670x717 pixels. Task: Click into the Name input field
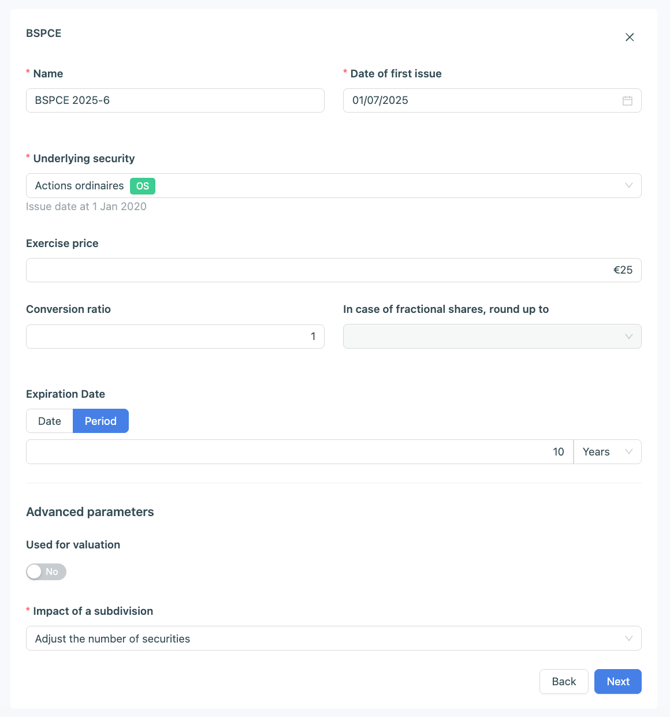click(175, 101)
